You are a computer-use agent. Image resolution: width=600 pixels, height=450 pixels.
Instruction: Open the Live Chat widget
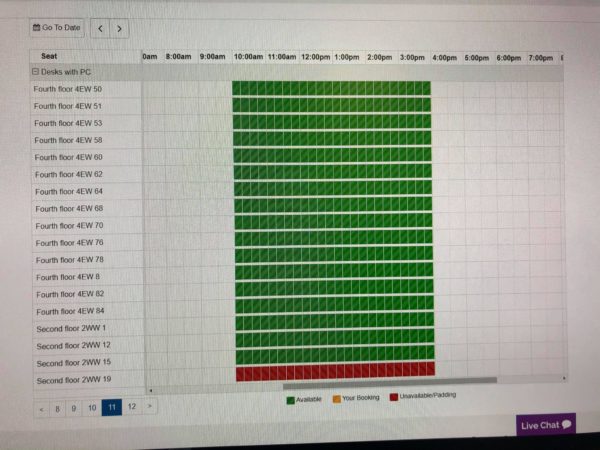[x=546, y=425]
